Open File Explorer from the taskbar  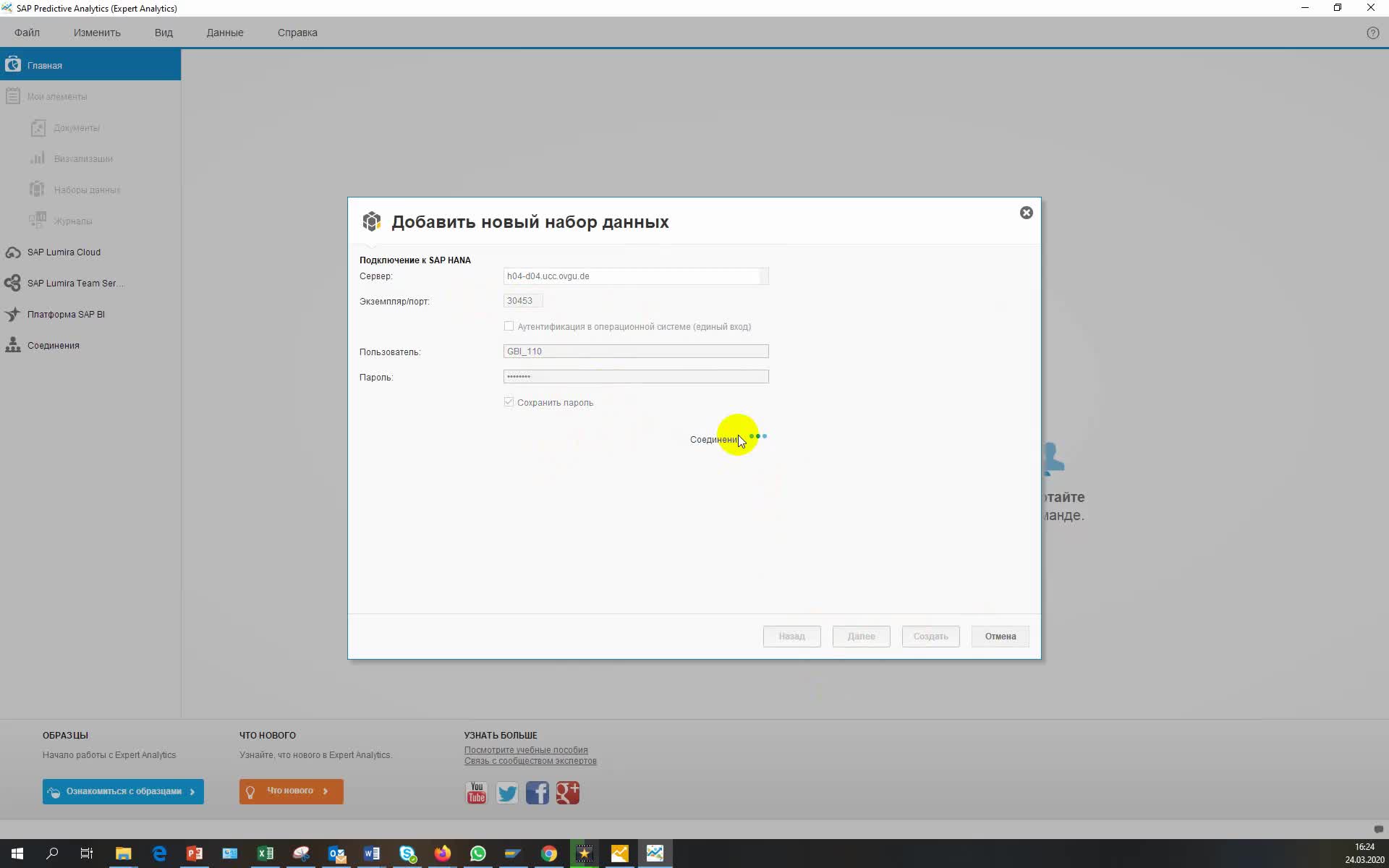[123, 854]
